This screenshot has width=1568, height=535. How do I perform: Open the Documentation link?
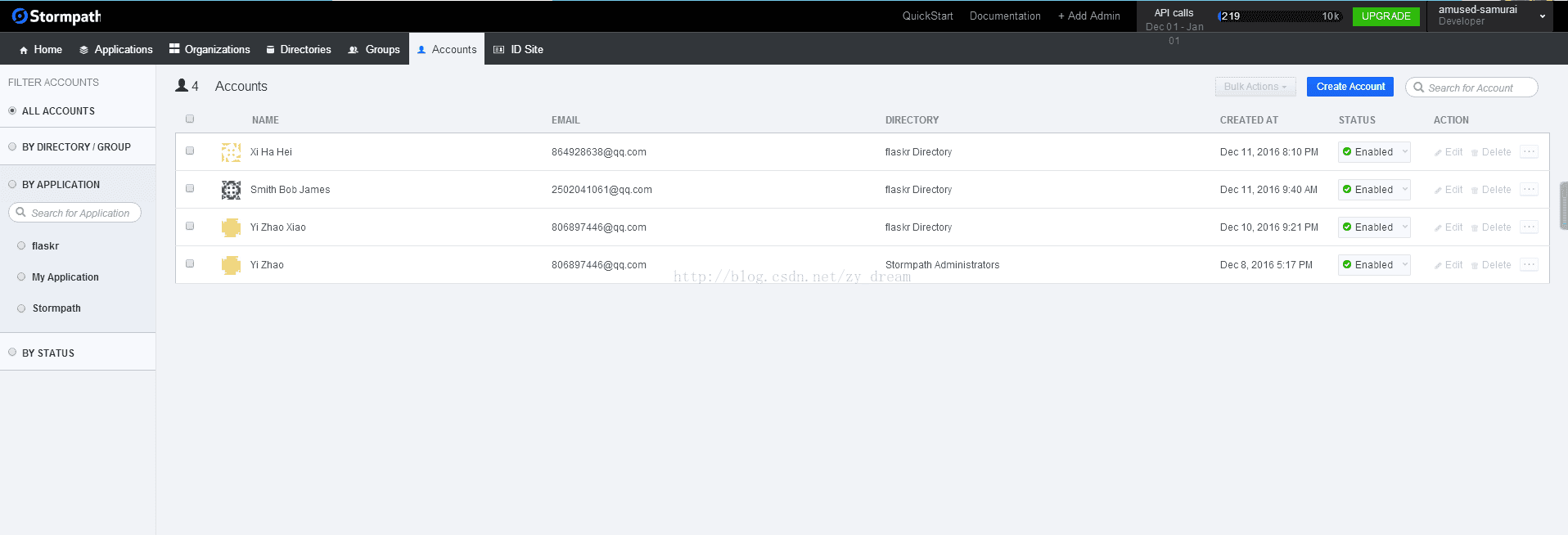pyautogui.click(x=1005, y=16)
